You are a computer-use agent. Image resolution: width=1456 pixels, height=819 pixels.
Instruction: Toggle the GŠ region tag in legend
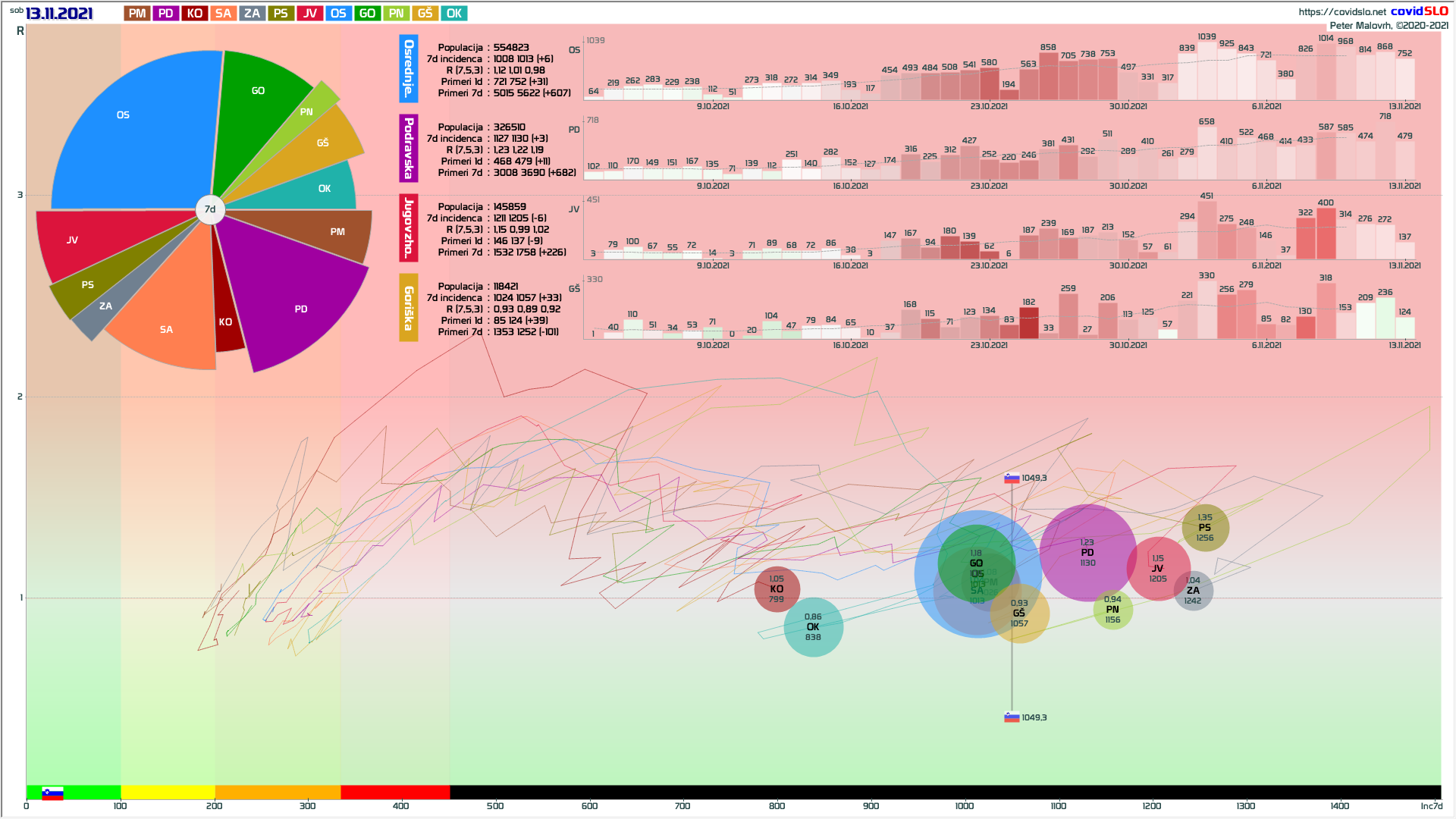pyautogui.click(x=425, y=14)
